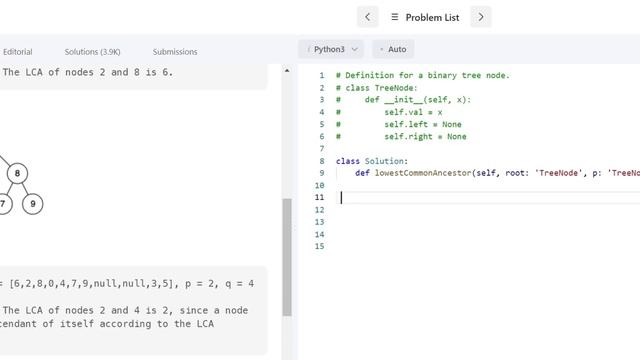
Task: Click comment '# Definition for a binary tree node.'
Action: tap(423, 76)
